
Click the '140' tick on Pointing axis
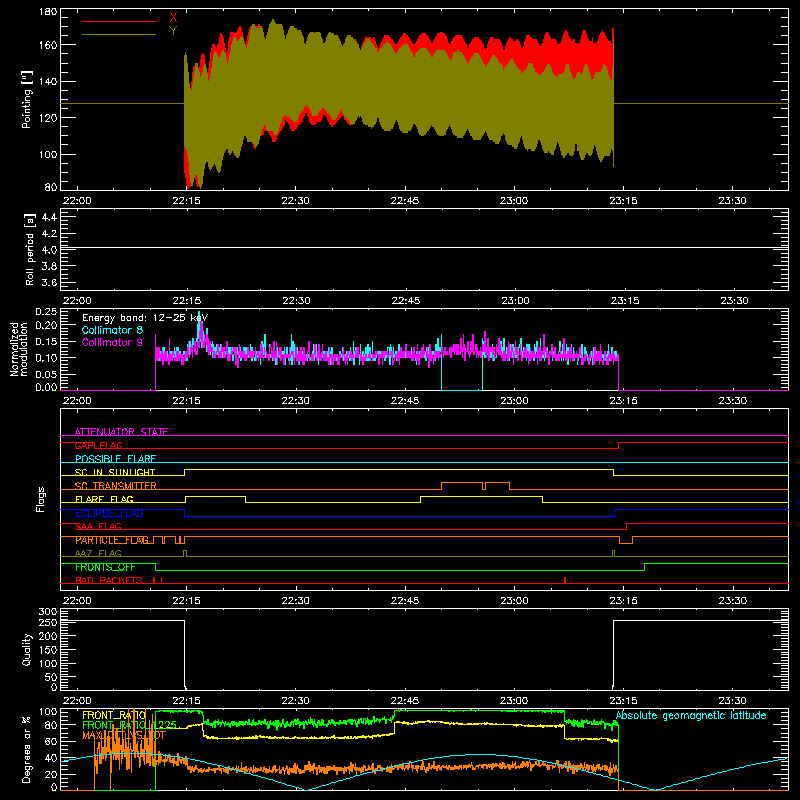tap(48, 82)
